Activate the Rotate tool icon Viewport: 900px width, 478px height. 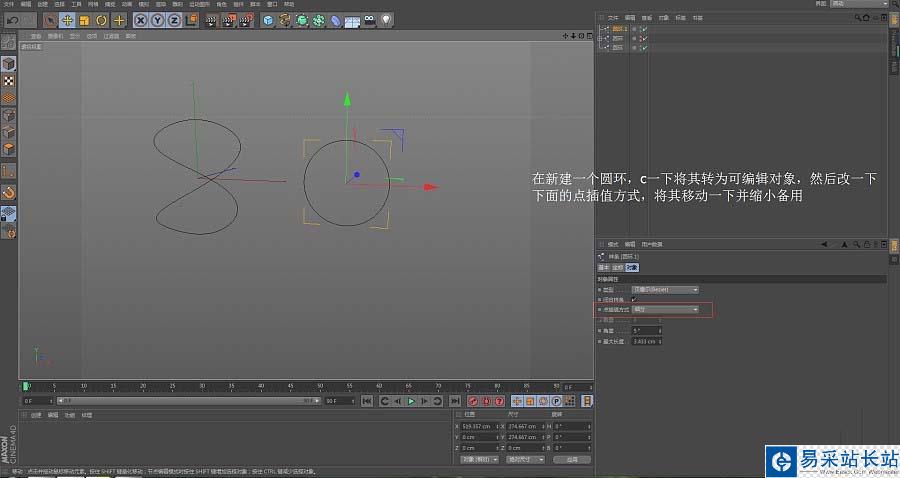click(102, 21)
